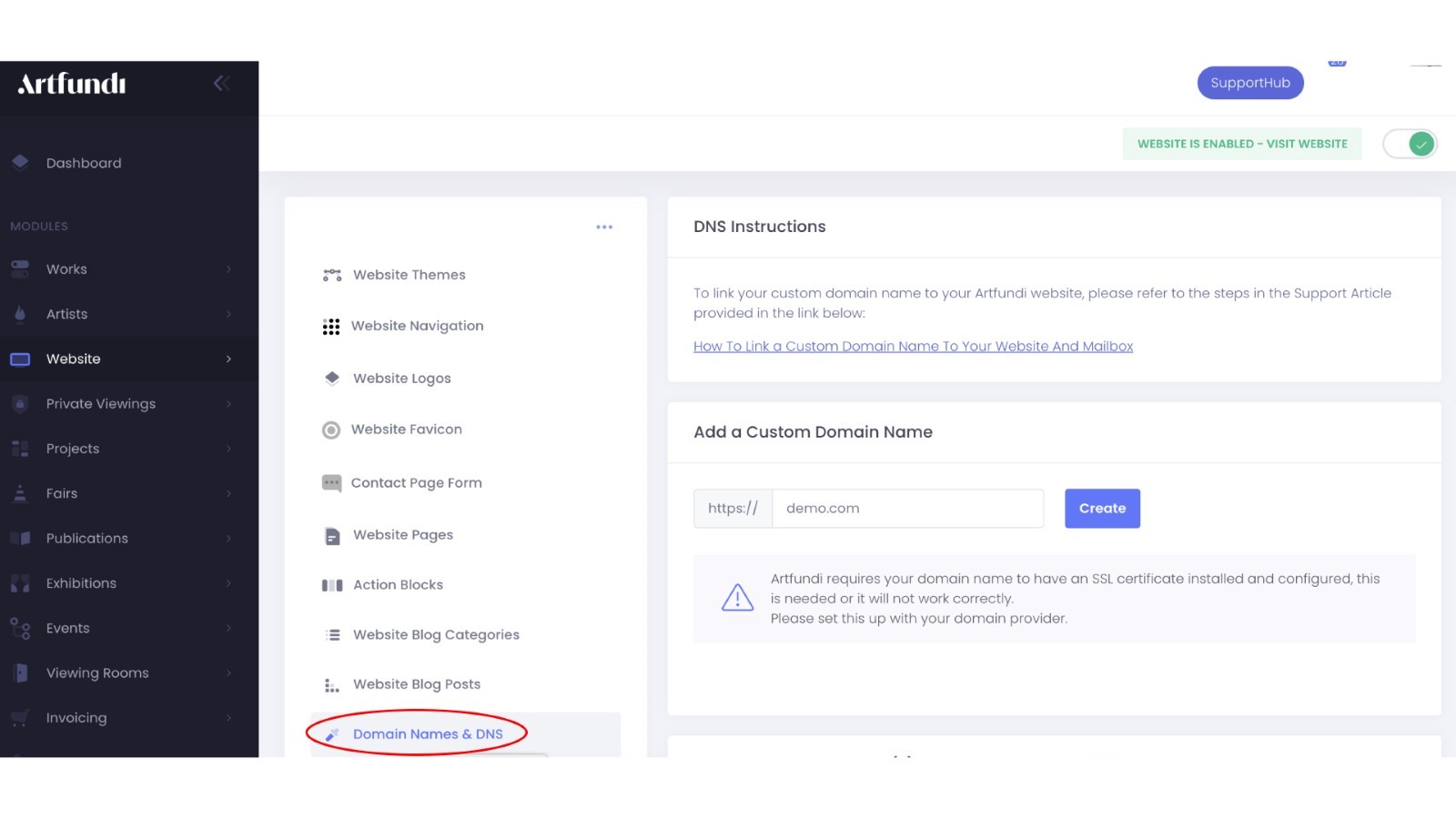Image resolution: width=1456 pixels, height=819 pixels.
Task: Toggle the website enabled switch
Action: pyautogui.click(x=1410, y=144)
